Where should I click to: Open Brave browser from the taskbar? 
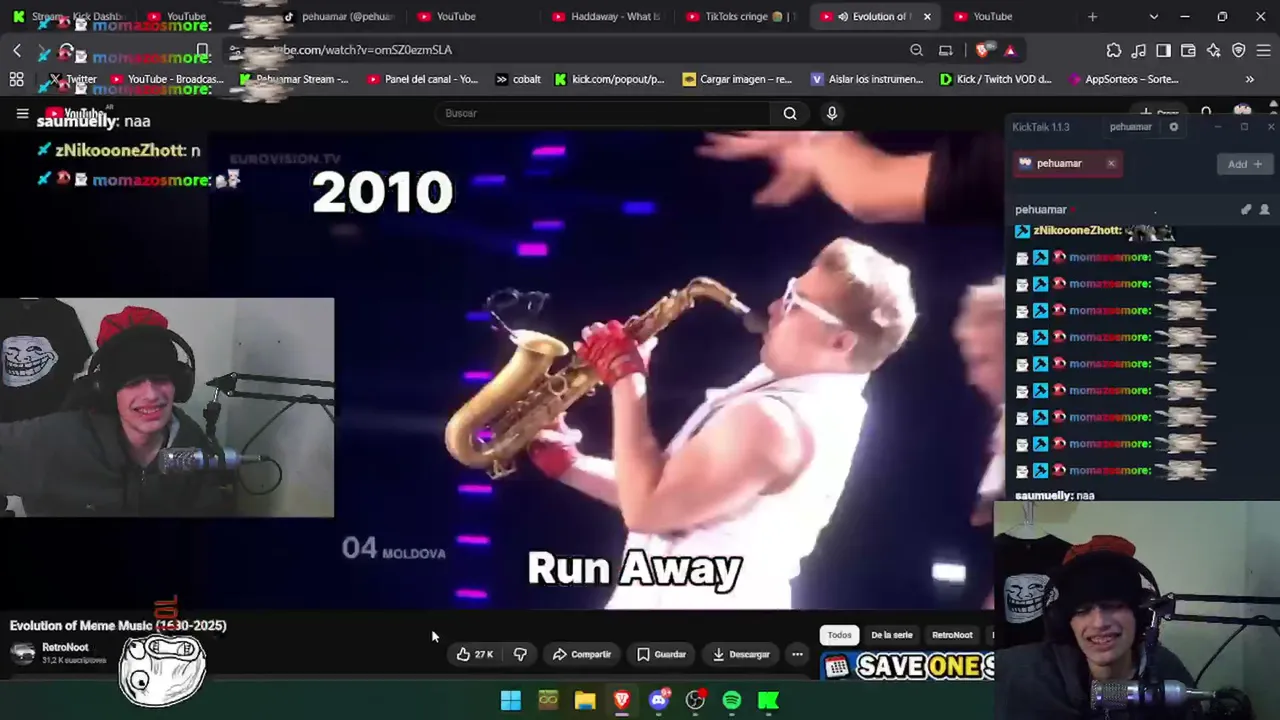click(622, 700)
